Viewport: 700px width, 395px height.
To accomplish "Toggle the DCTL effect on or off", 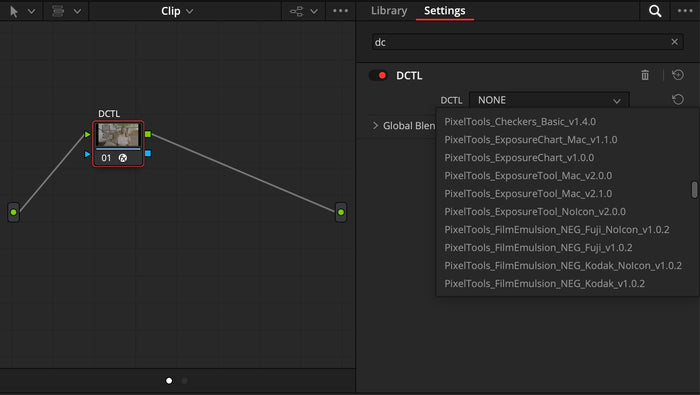I will pyautogui.click(x=378, y=75).
